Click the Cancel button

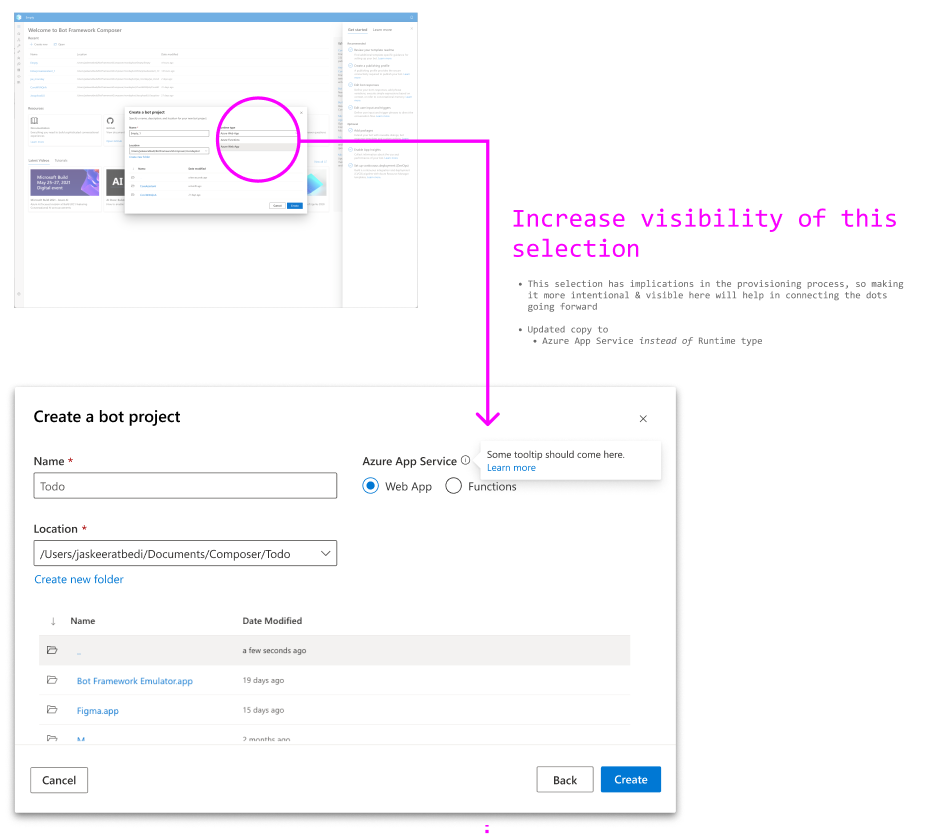59,780
